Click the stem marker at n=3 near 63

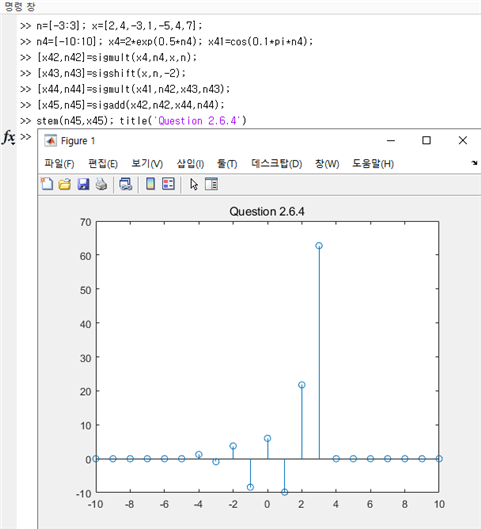[319, 246]
